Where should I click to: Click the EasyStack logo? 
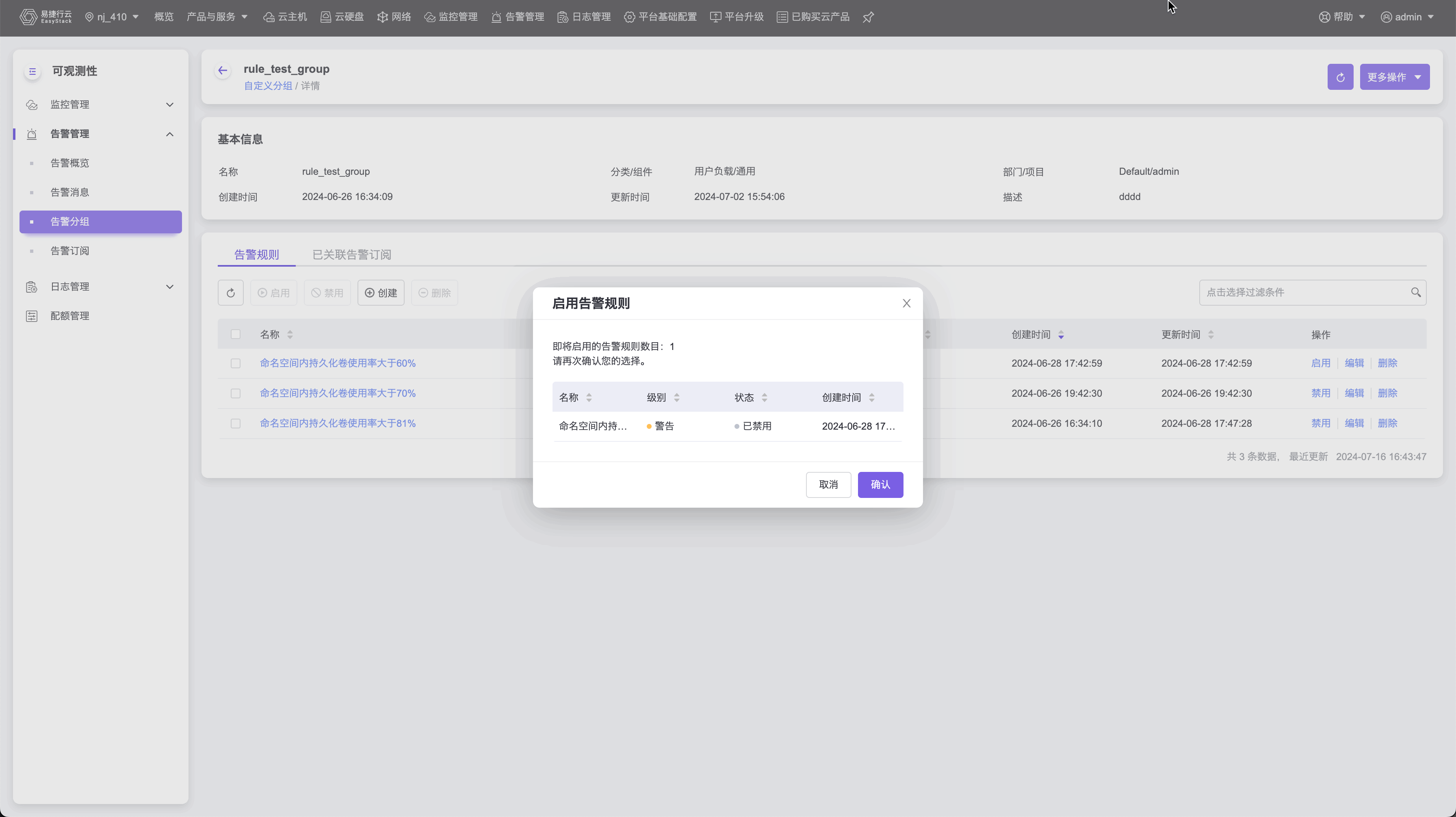46,17
